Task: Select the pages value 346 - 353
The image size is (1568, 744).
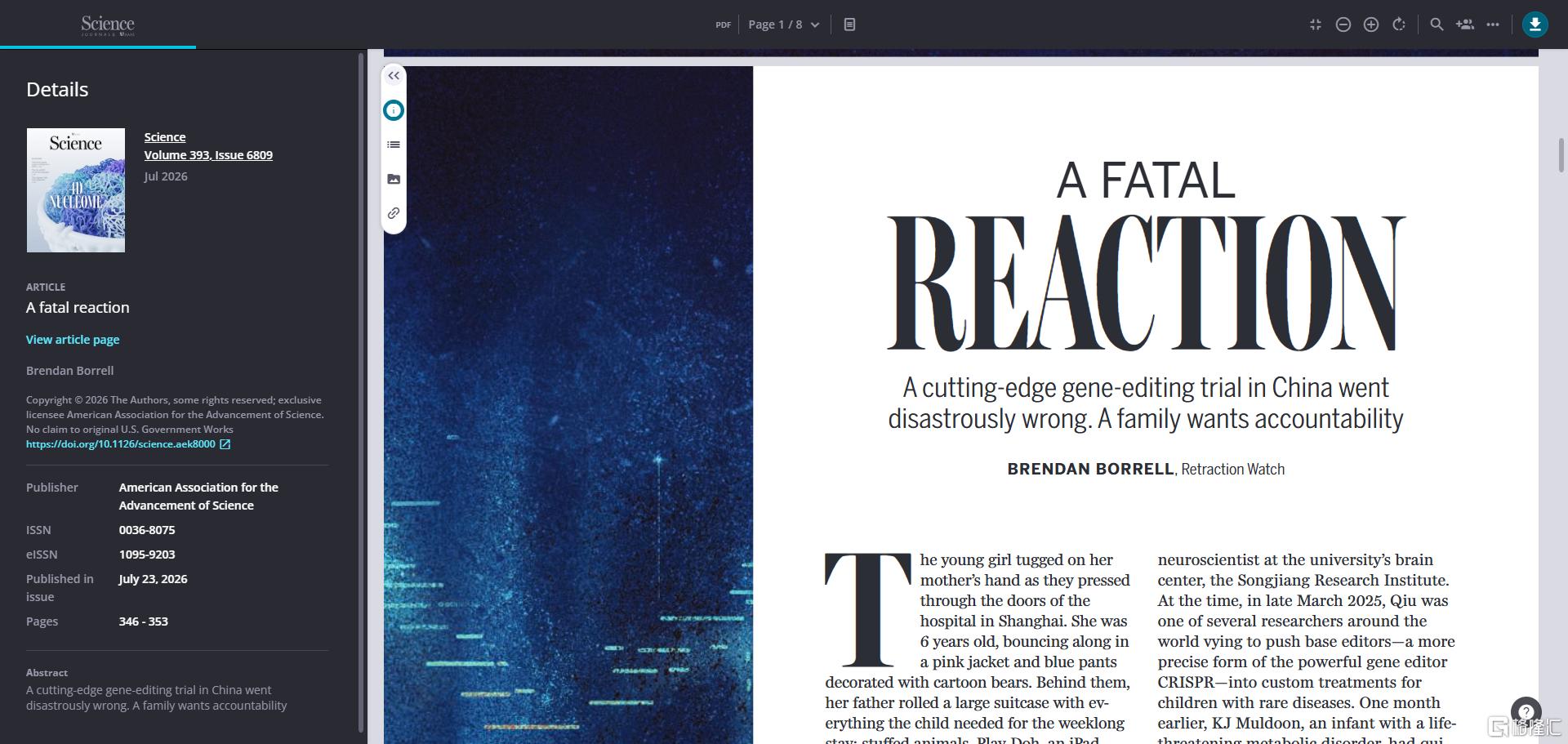Action: click(144, 621)
